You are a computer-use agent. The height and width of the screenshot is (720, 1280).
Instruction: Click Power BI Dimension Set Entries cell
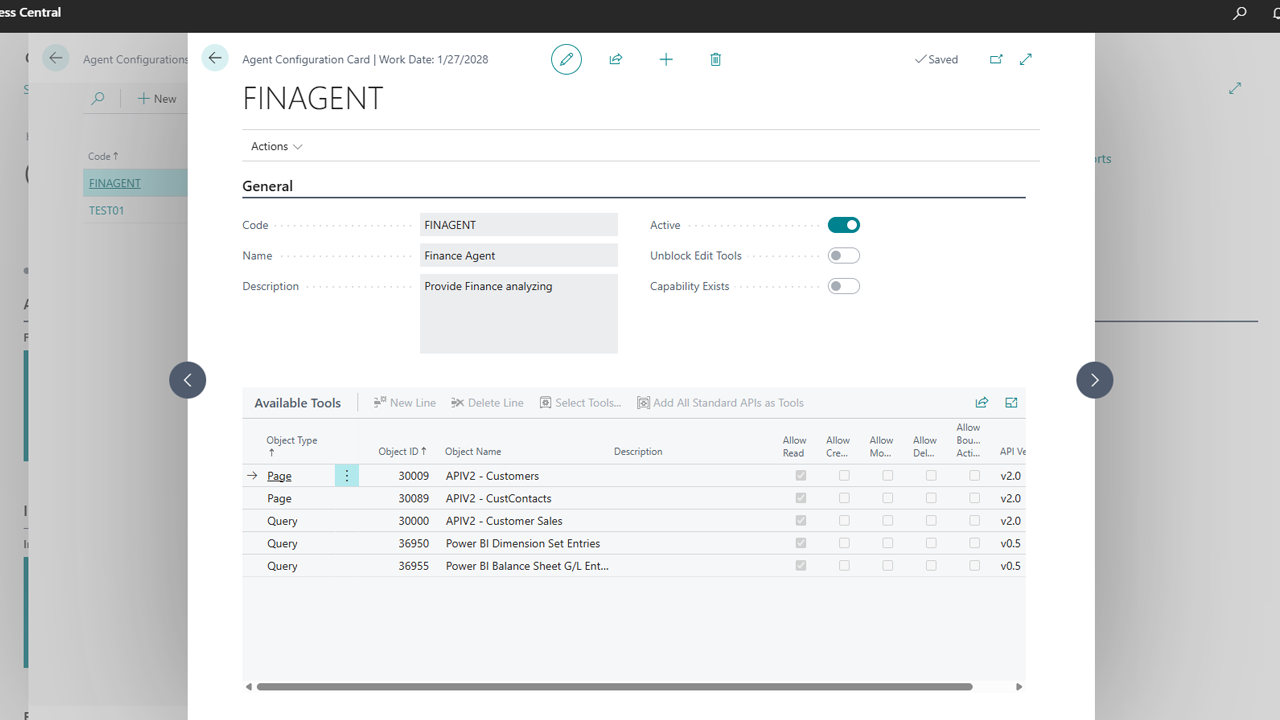pyautogui.click(x=523, y=543)
